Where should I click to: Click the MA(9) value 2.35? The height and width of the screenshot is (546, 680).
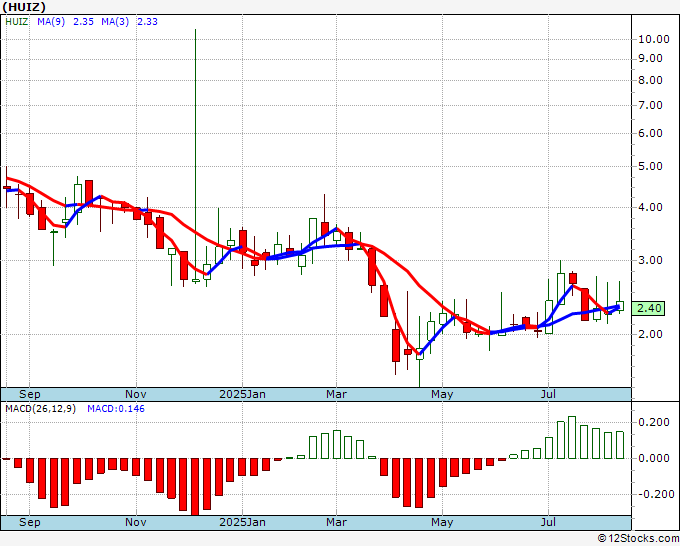[x=83, y=22]
